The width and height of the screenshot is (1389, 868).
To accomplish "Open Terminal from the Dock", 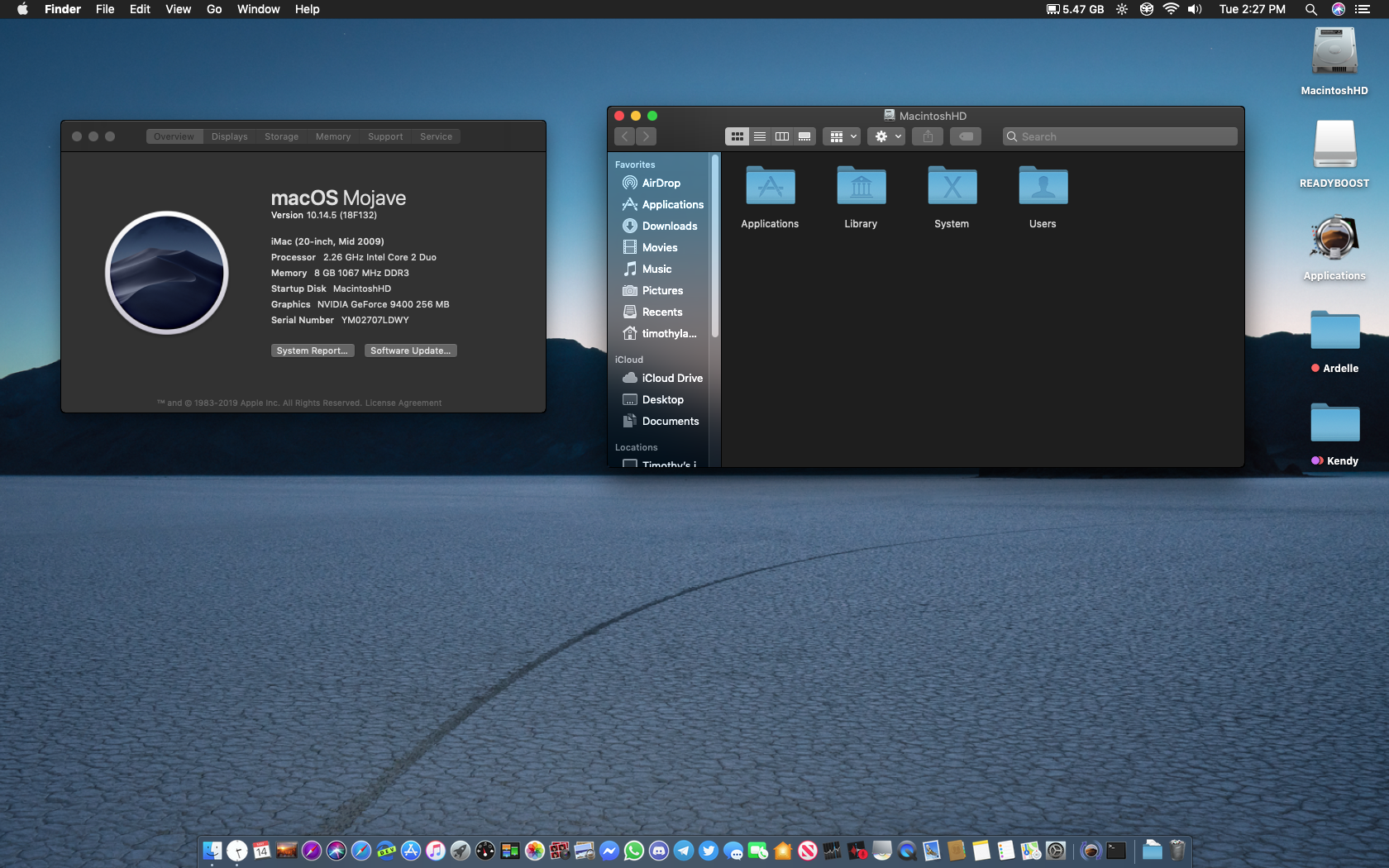I will coord(1116,851).
